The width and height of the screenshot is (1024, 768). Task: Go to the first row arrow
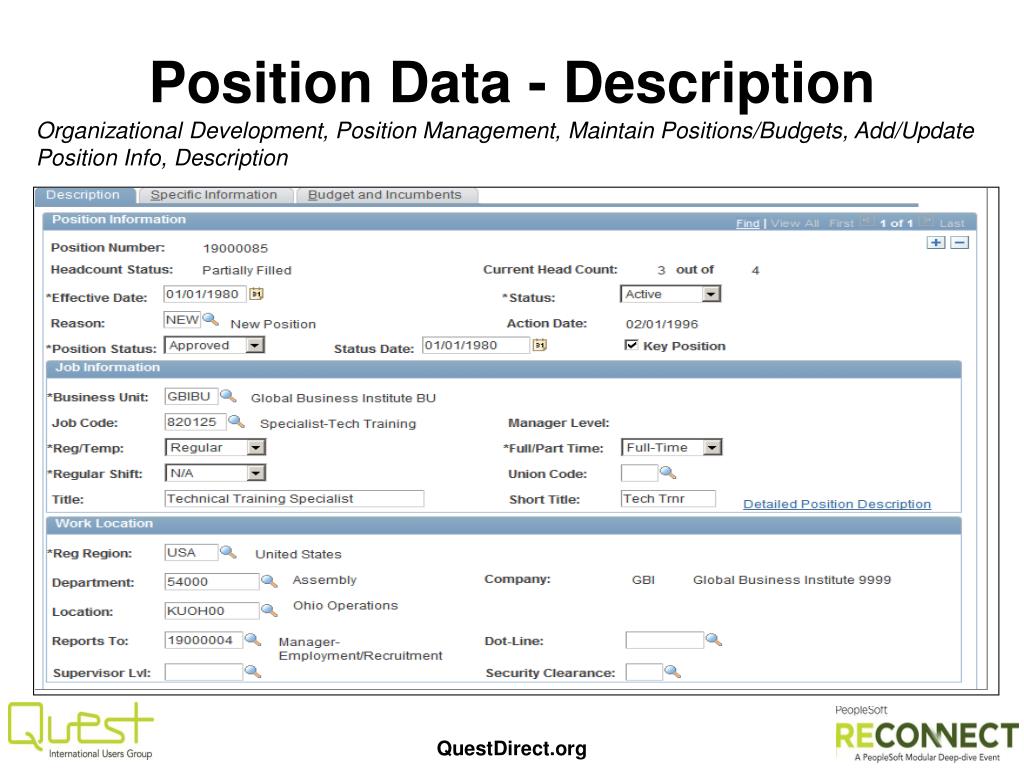(866, 221)
